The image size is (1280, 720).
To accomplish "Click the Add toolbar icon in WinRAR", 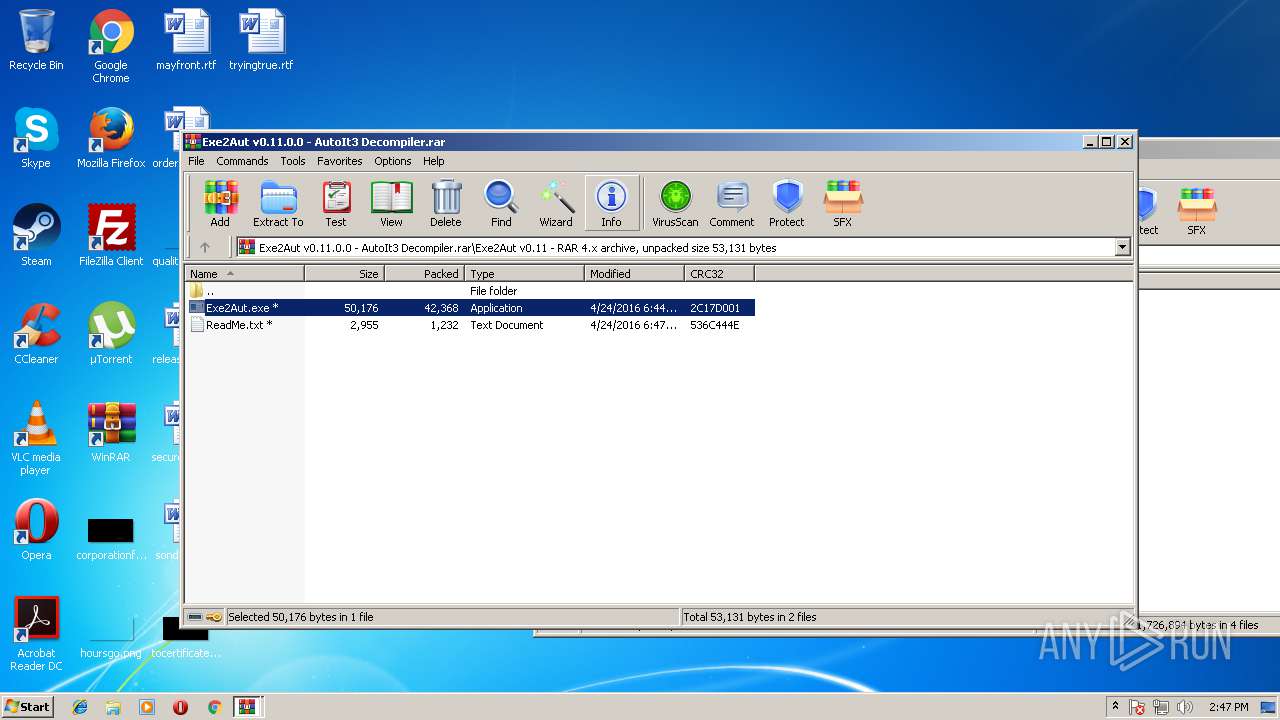I will coord(220,204).
